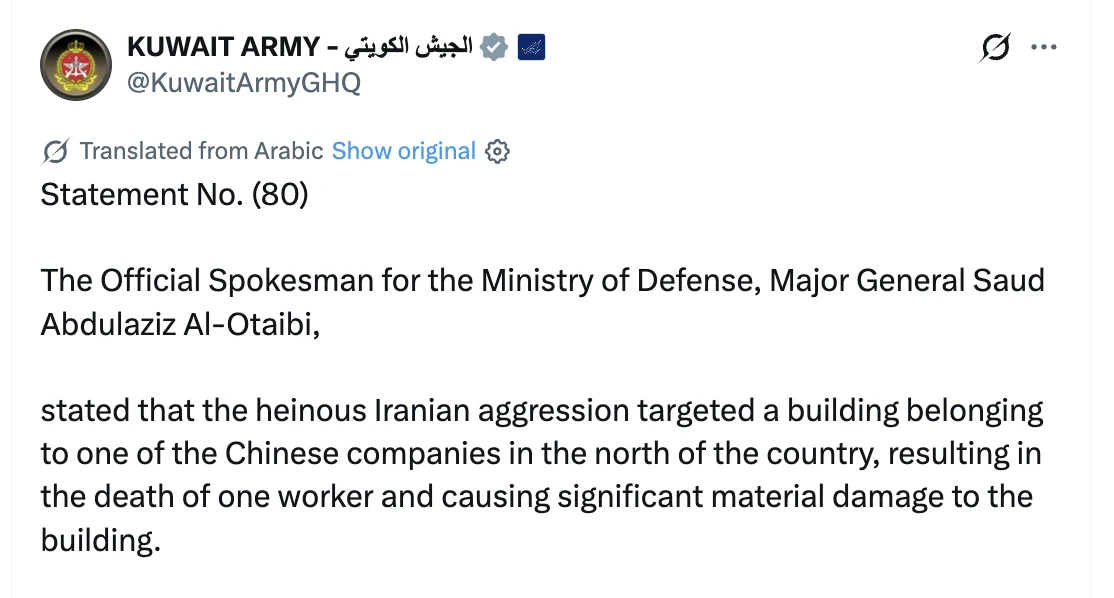Click the Ministry of Defense phrase
The image size is (1114, 598).
pyautogui.click(x=621, y=281)
